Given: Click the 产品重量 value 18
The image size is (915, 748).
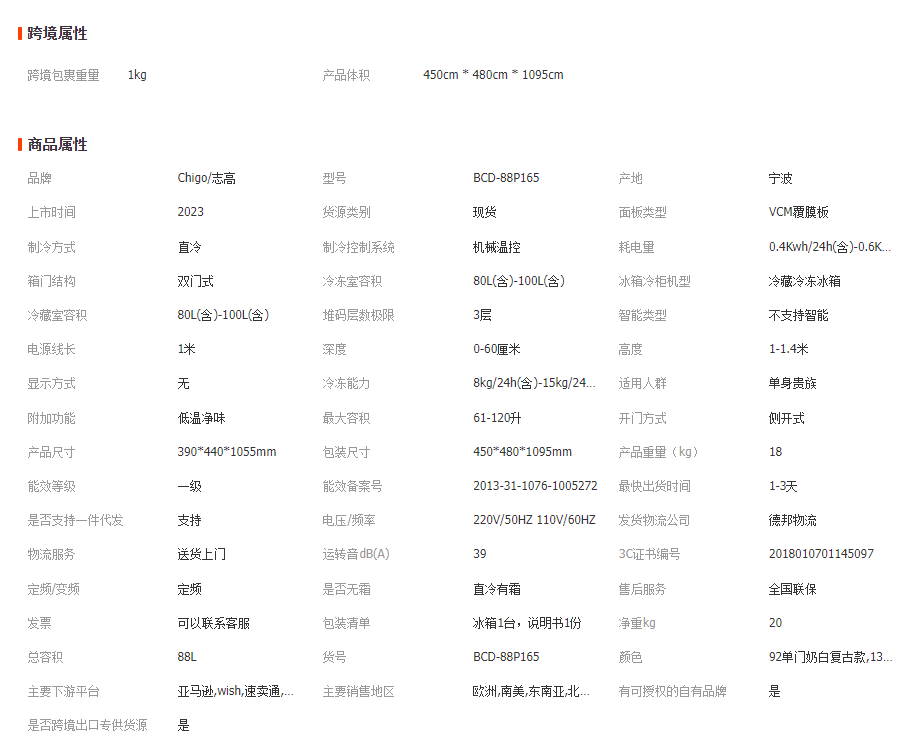Looking at the screenshot, I should point(776,452).
